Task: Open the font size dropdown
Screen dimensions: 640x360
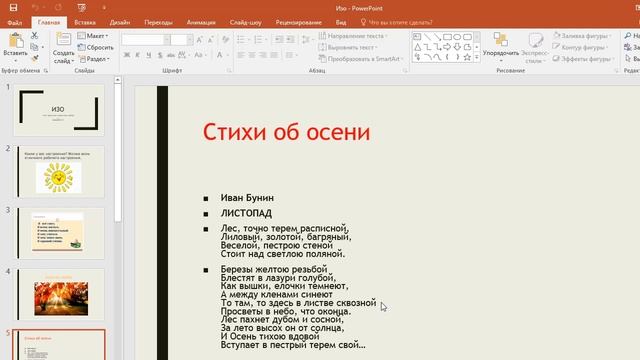Action: coord(190,40)
